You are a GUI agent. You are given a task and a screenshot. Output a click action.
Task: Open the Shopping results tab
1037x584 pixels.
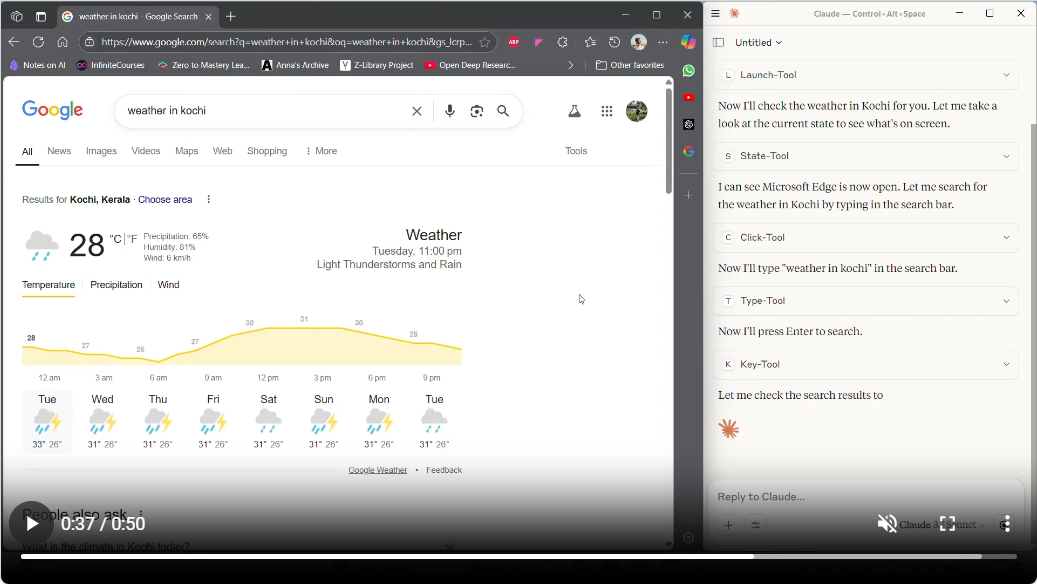pyautogui.click(x=267, y=151)
